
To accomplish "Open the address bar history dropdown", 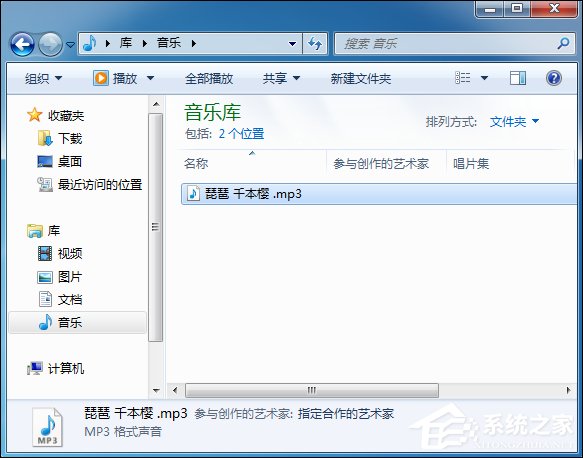I will (x=293, y=44).
